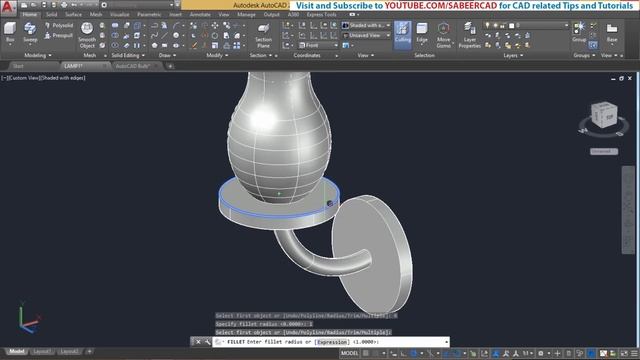Toggle Grid display in status bar

366,353
